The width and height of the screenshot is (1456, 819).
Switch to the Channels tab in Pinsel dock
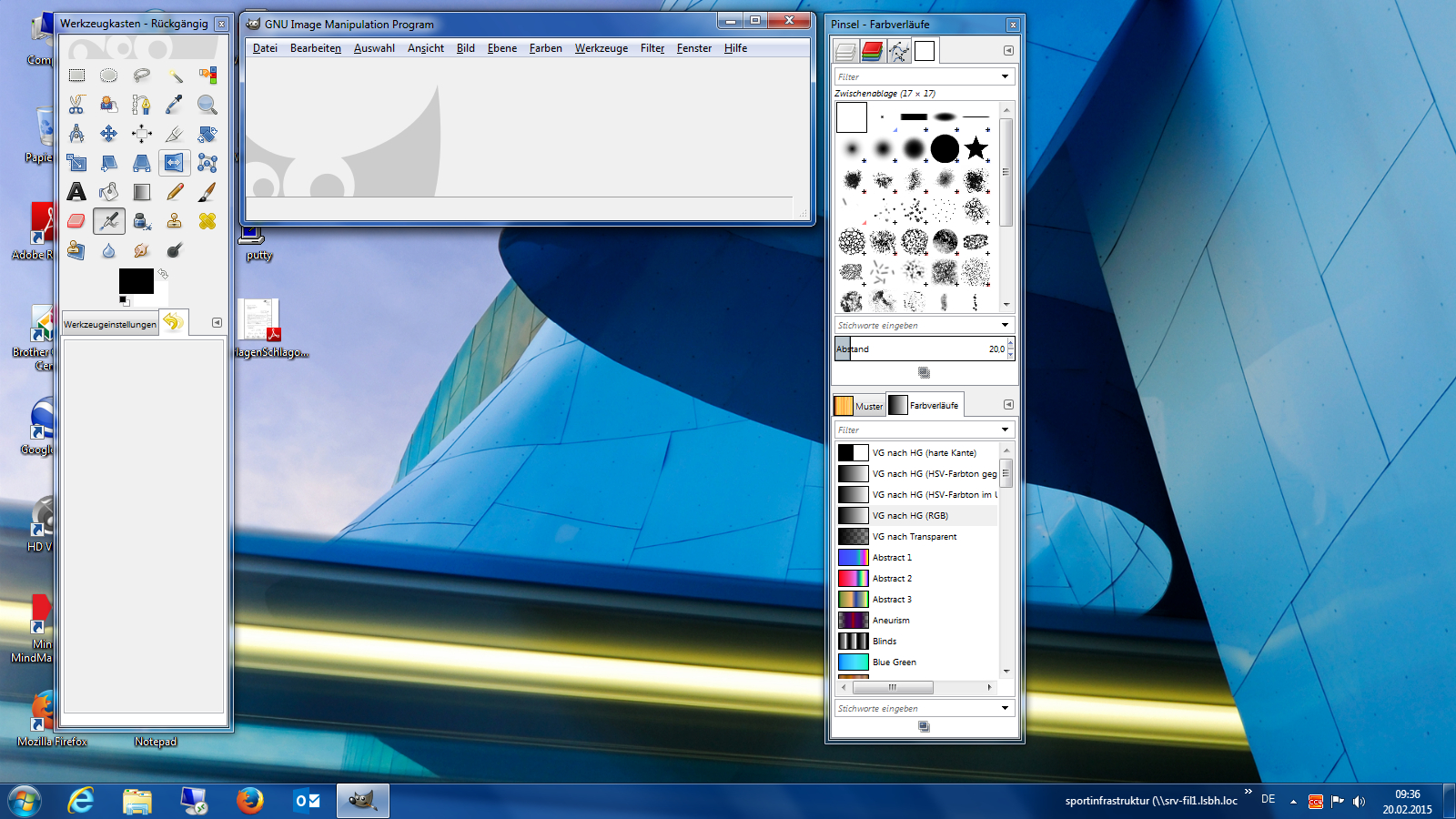[x=873, y=52]
